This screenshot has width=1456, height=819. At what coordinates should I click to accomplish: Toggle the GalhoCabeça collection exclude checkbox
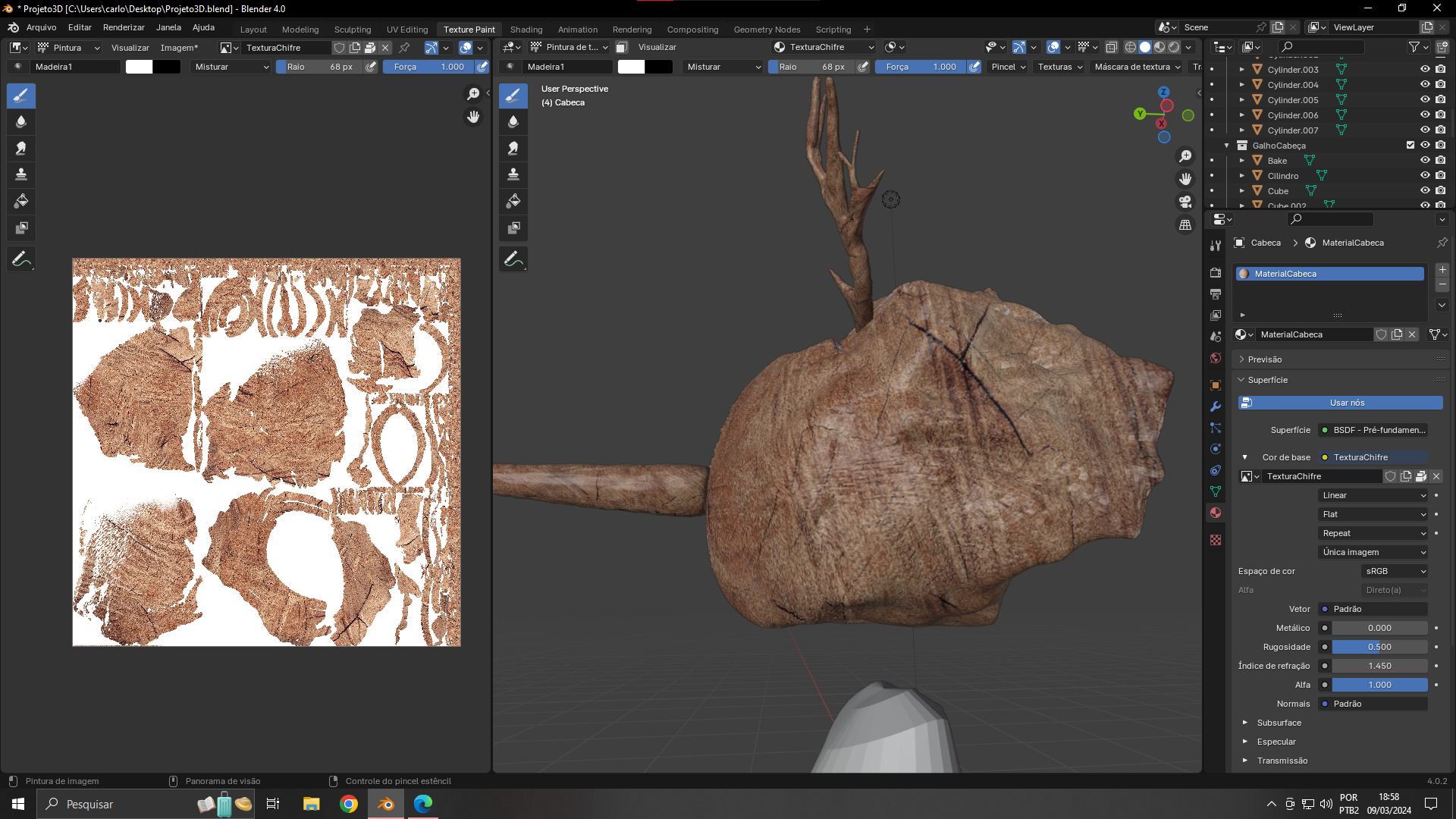pos(1410,146)
